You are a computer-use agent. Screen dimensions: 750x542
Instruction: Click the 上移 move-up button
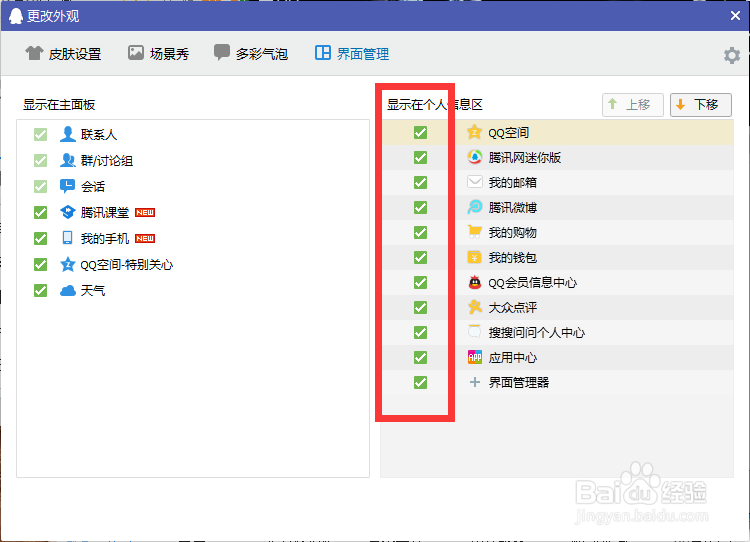coord(632,105)
